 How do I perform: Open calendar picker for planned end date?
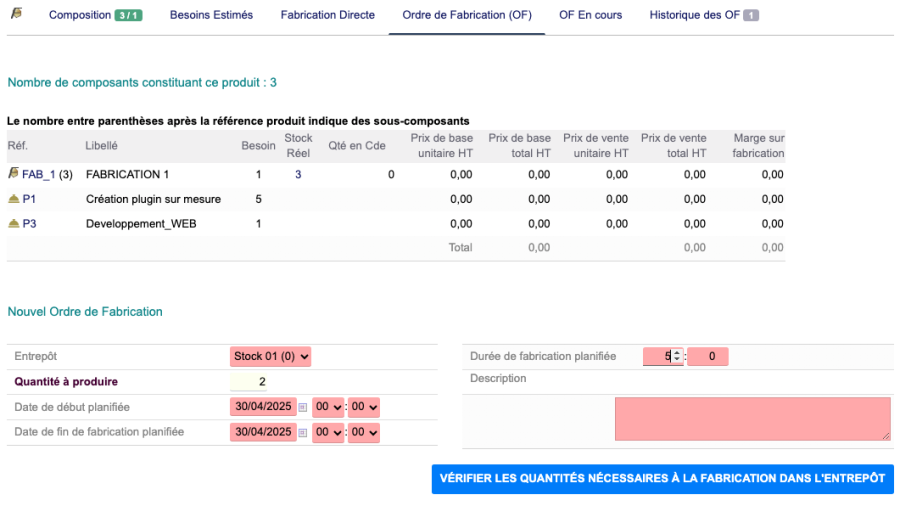coord(303,433)
